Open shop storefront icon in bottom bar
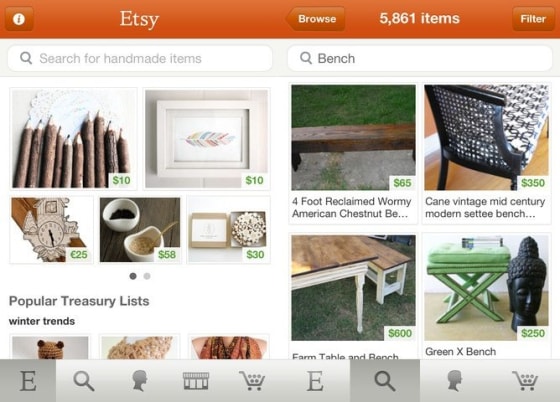Viewport: 560px width, 402px height. 196,381
